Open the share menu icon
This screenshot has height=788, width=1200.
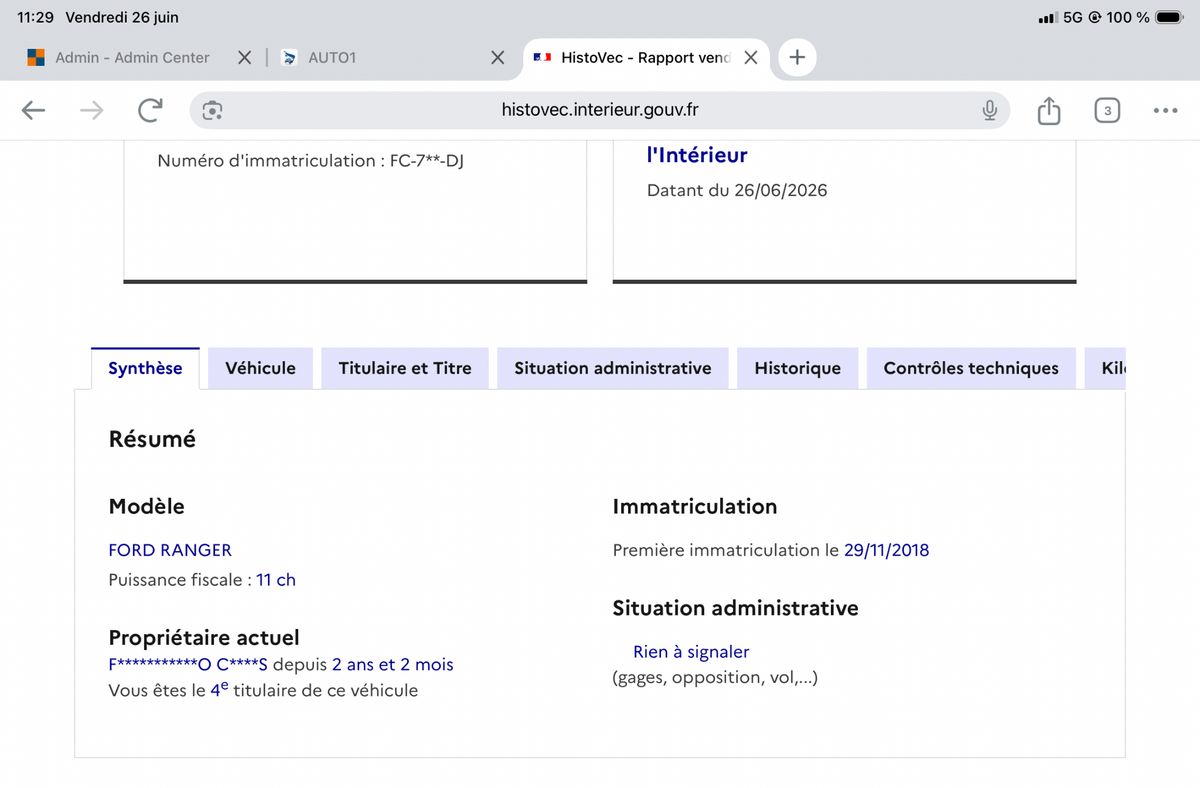coord(1048,110)
